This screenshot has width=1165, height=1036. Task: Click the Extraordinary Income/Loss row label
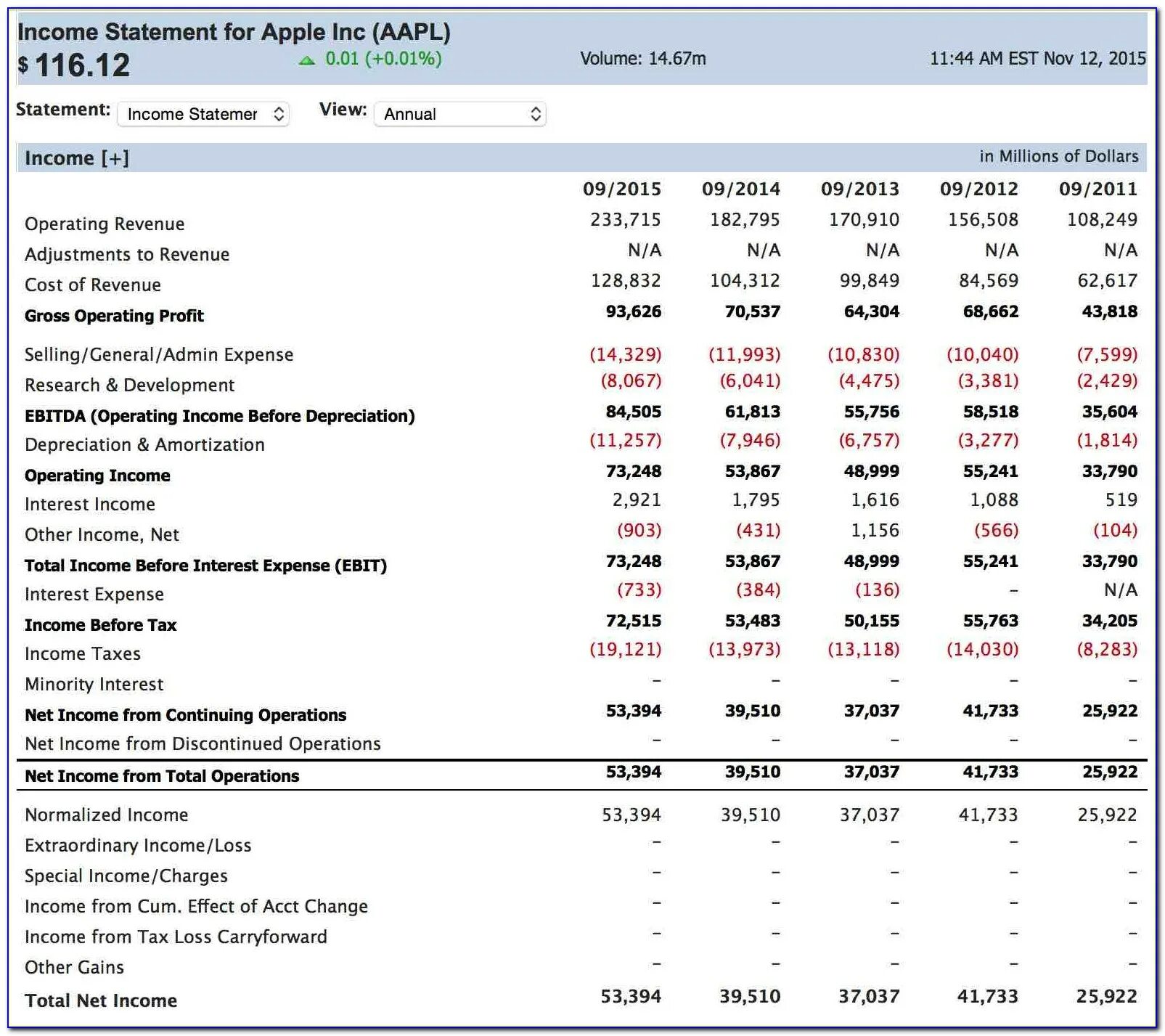click(x=138, y=845)
